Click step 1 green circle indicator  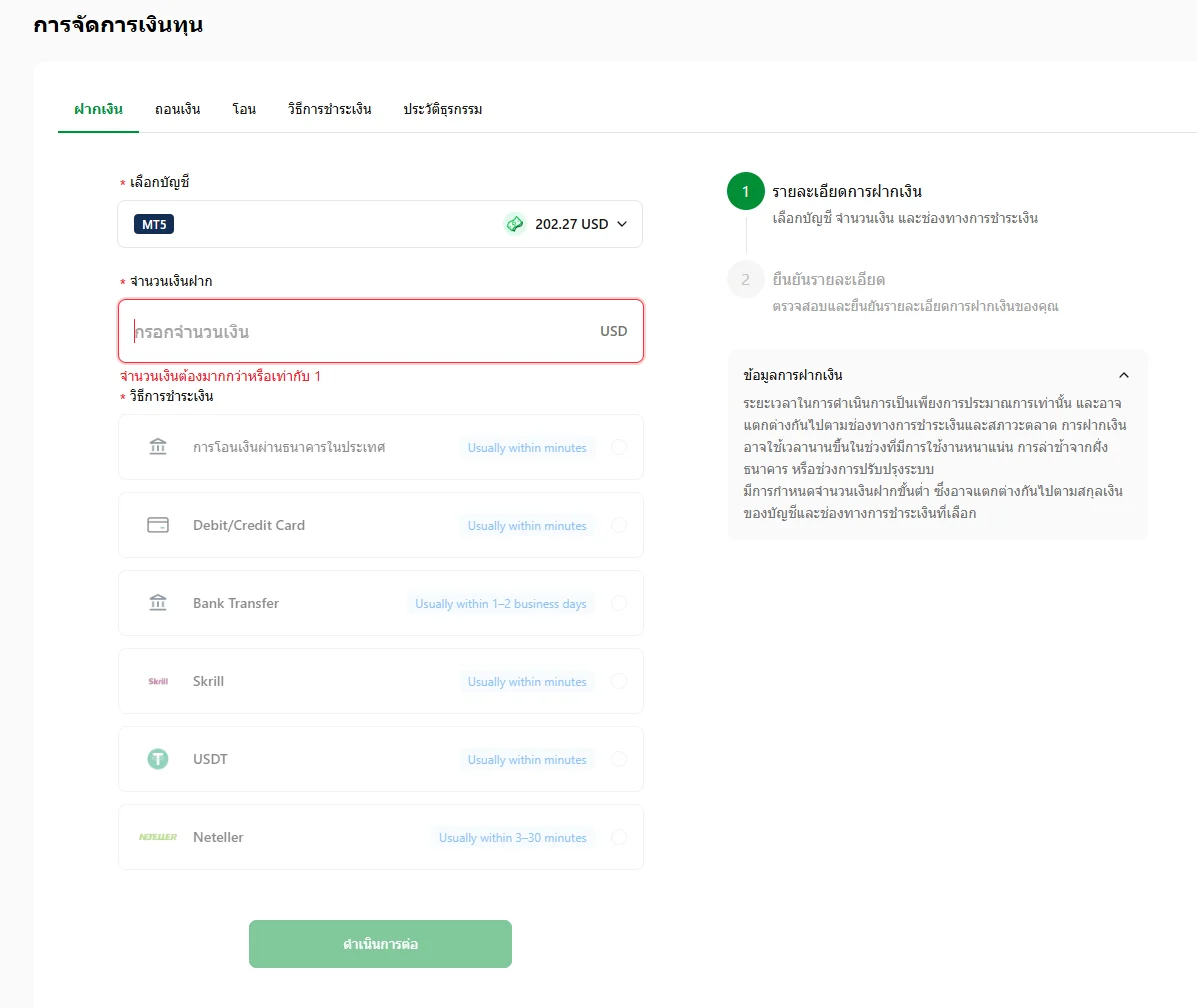coord(746,191)
